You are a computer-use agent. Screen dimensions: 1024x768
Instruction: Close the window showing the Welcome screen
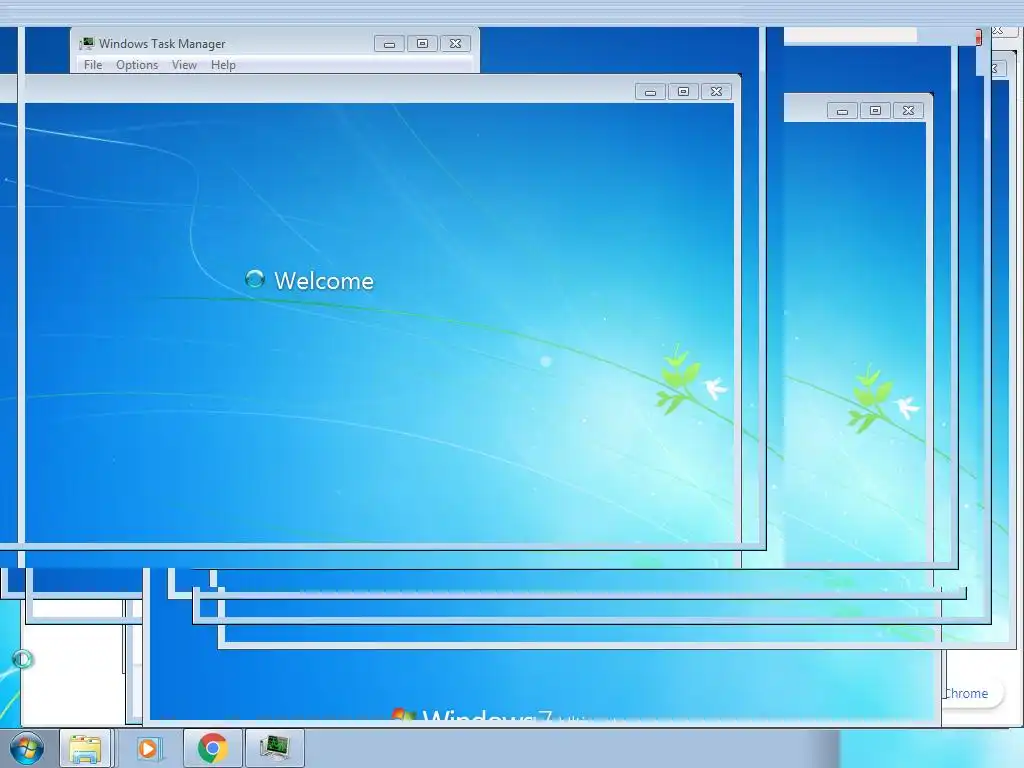716,92
